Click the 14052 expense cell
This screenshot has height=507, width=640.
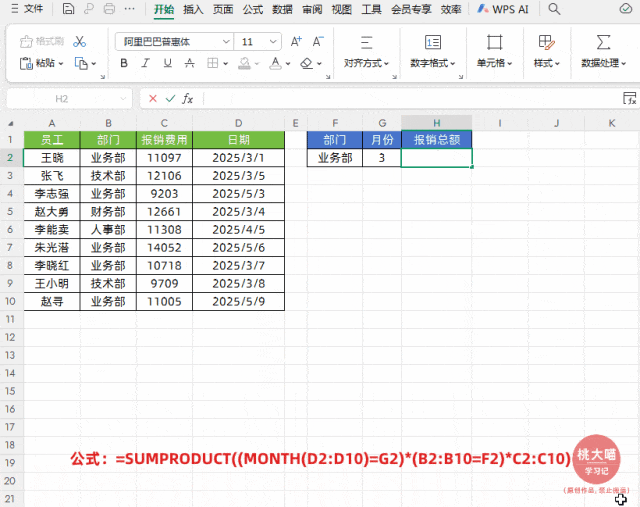click(164, 247)
